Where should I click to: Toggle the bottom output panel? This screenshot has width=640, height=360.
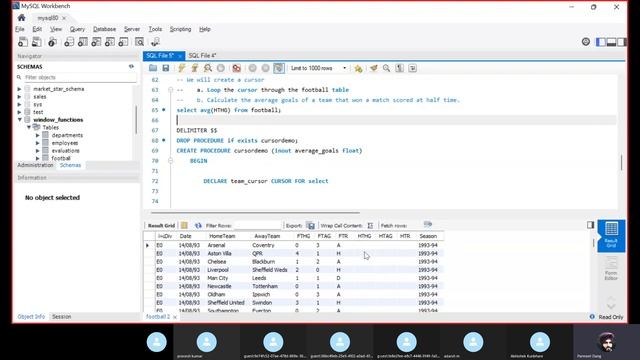[x=611, y=42]
